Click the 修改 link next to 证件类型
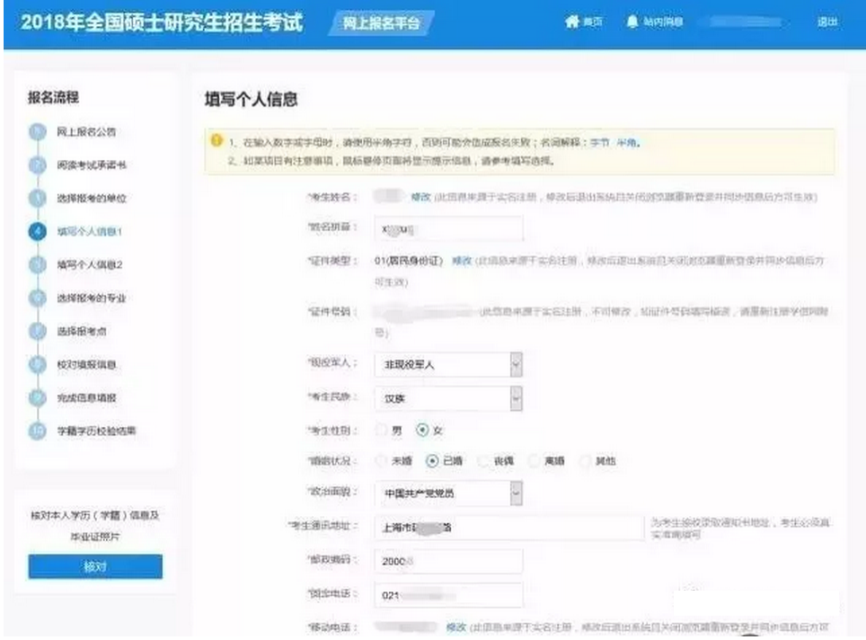Viewport: 866px width, 640px height. (461, 260)
